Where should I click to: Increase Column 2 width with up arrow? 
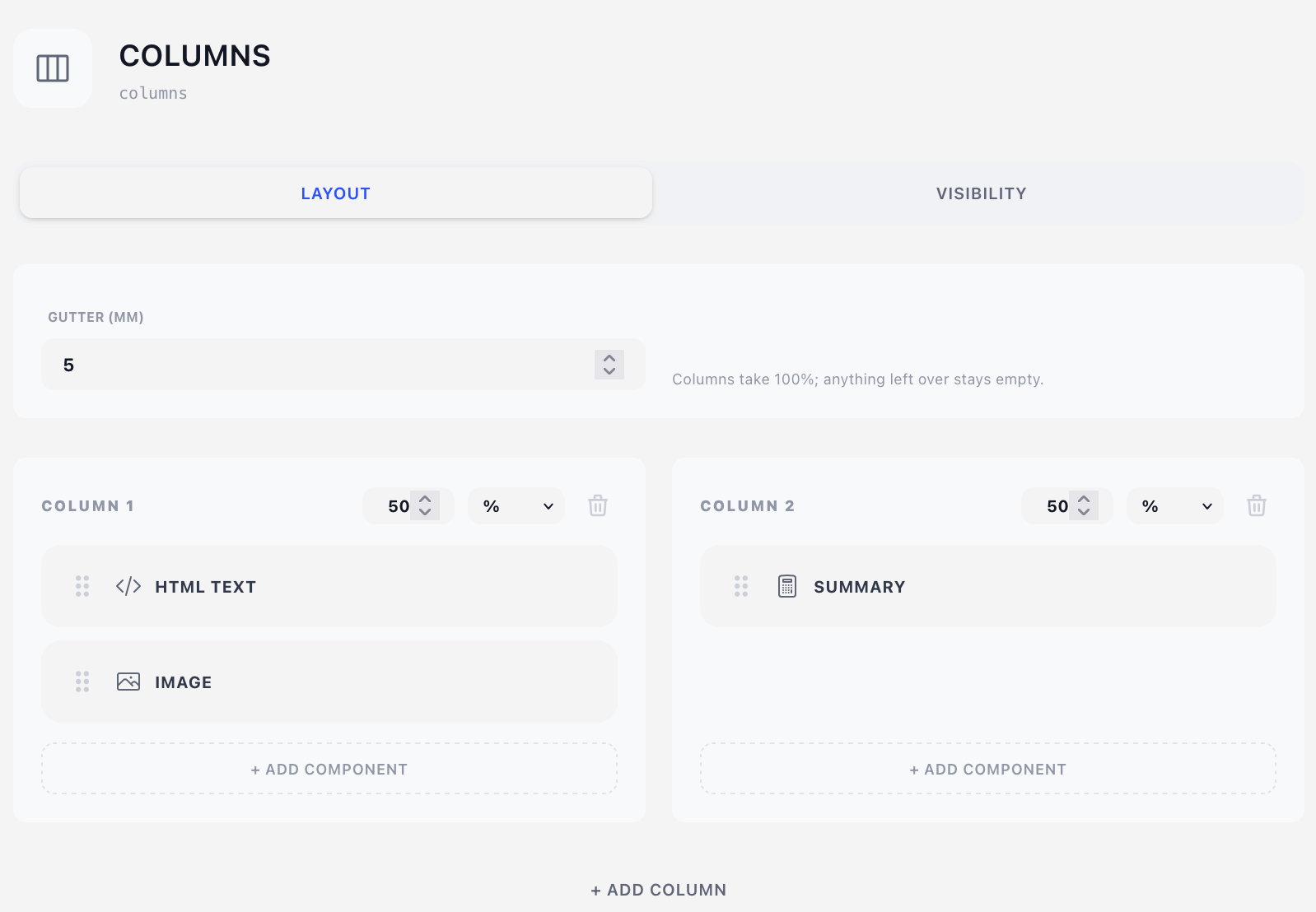[1084, 499]
